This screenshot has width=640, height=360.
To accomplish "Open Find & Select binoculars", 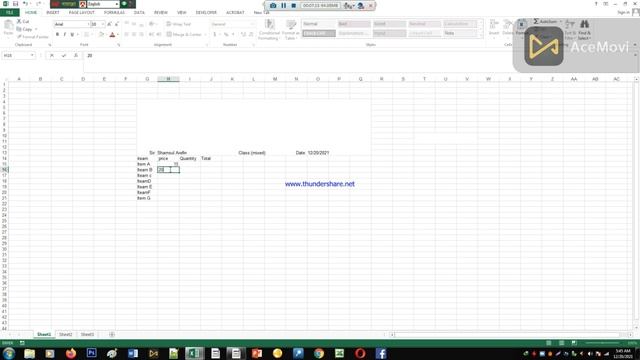I will click(584, 29).
